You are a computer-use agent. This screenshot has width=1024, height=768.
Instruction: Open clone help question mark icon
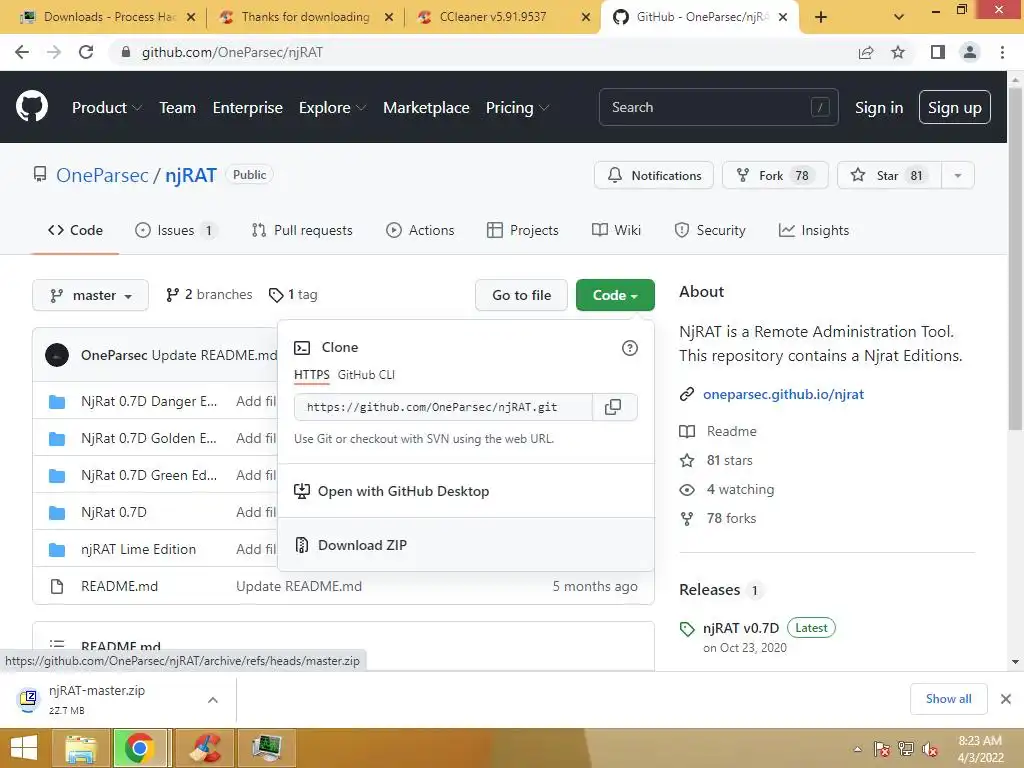coord(630,348)
